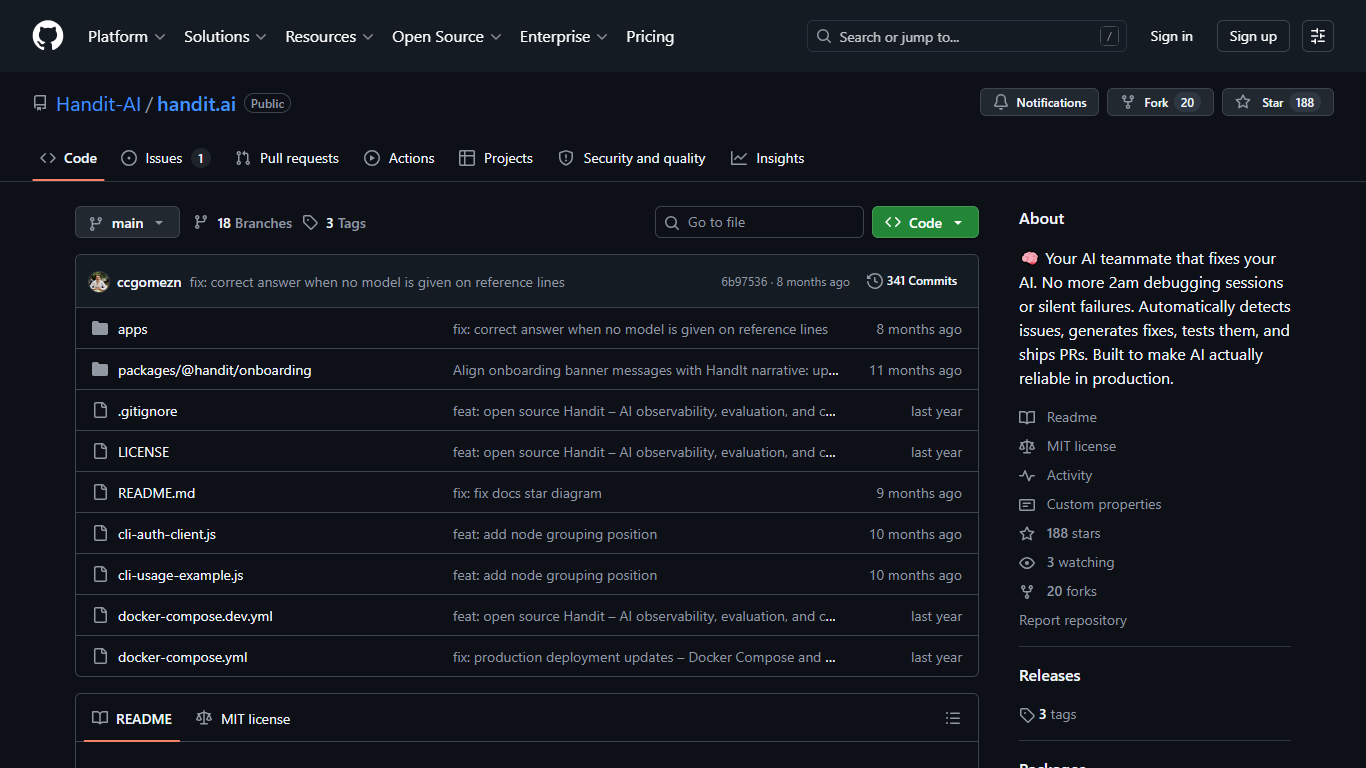
Task: Open the README outline list icon
Action: point(953,718)
